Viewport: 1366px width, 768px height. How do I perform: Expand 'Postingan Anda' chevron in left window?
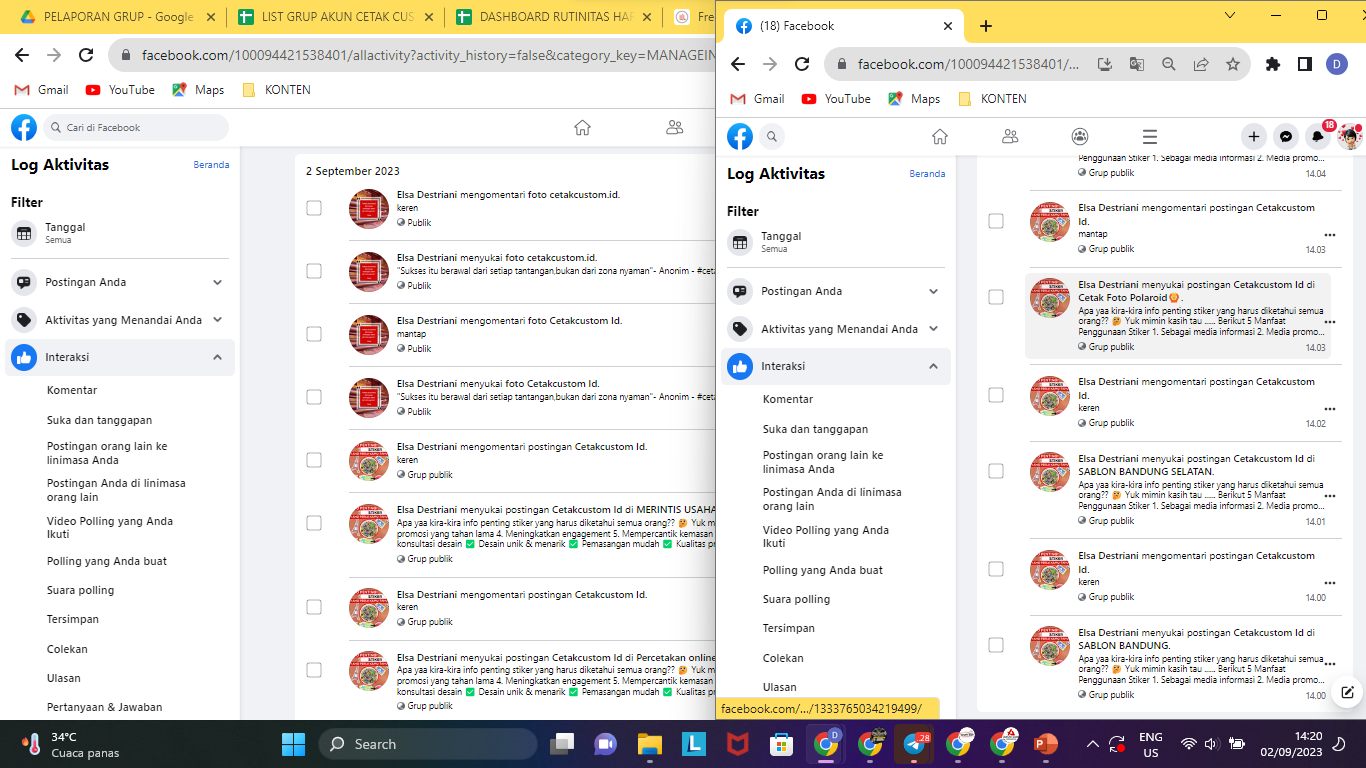pyautogui.click(x=218, y=282)
